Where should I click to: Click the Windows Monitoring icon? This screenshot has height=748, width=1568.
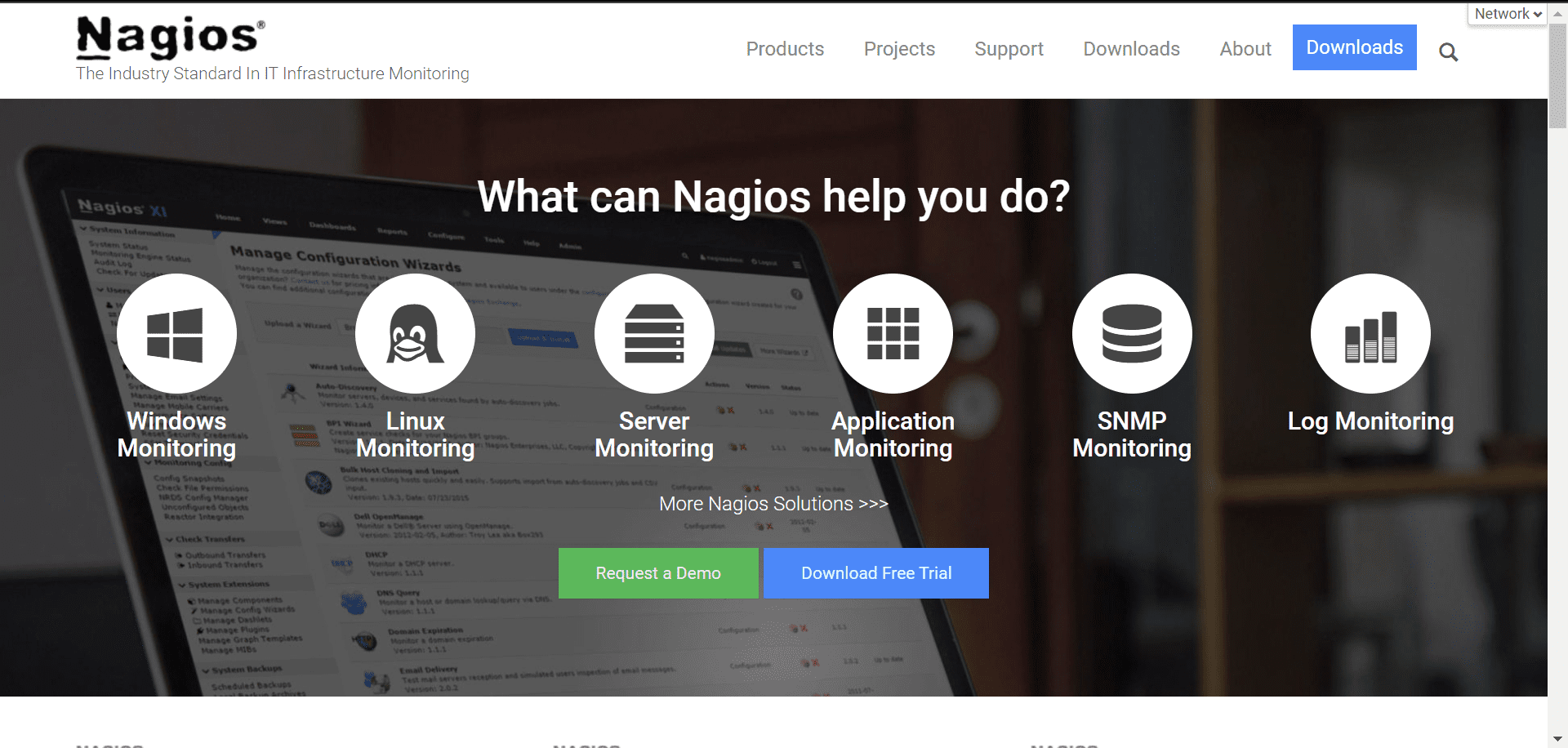tap(176, 333)
